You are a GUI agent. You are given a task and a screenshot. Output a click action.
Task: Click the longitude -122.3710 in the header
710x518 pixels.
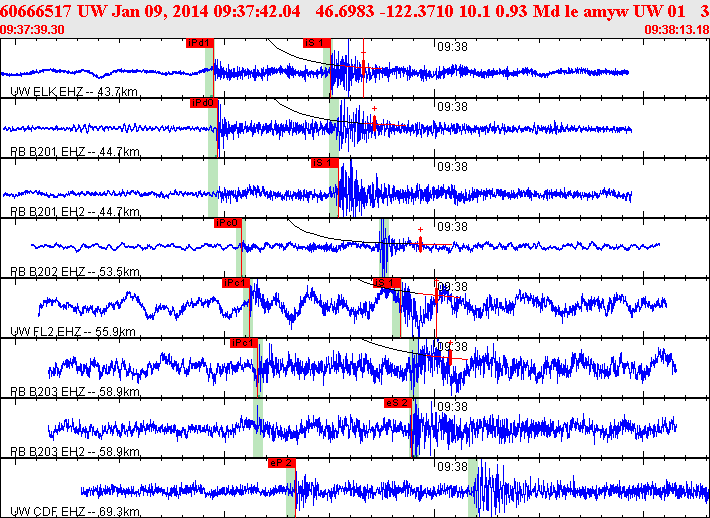[x=418, y=11]
